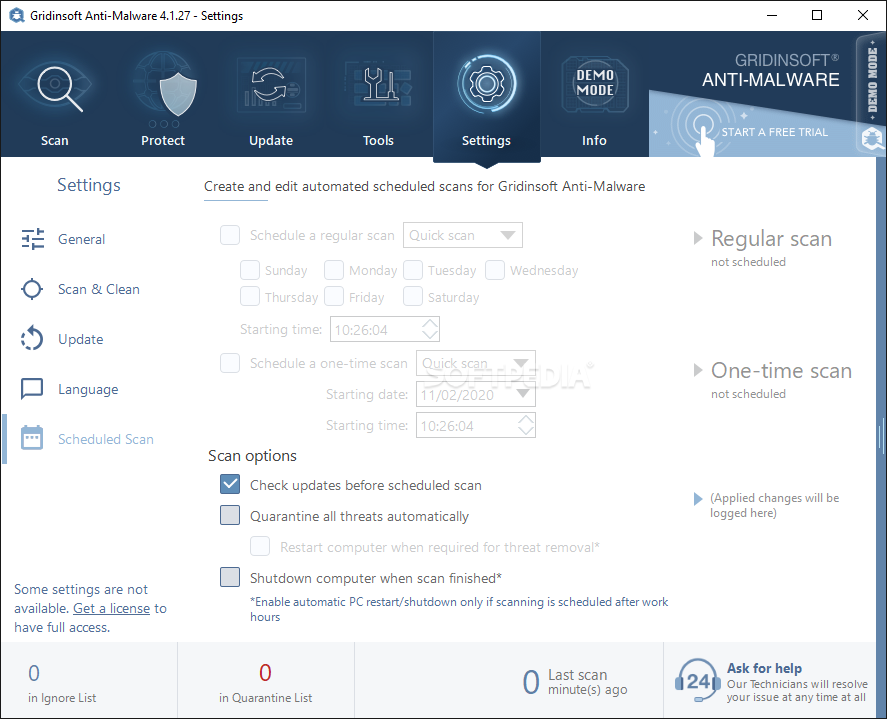Click the Gridinsoft app icon in title bar

tap(16, 15)
